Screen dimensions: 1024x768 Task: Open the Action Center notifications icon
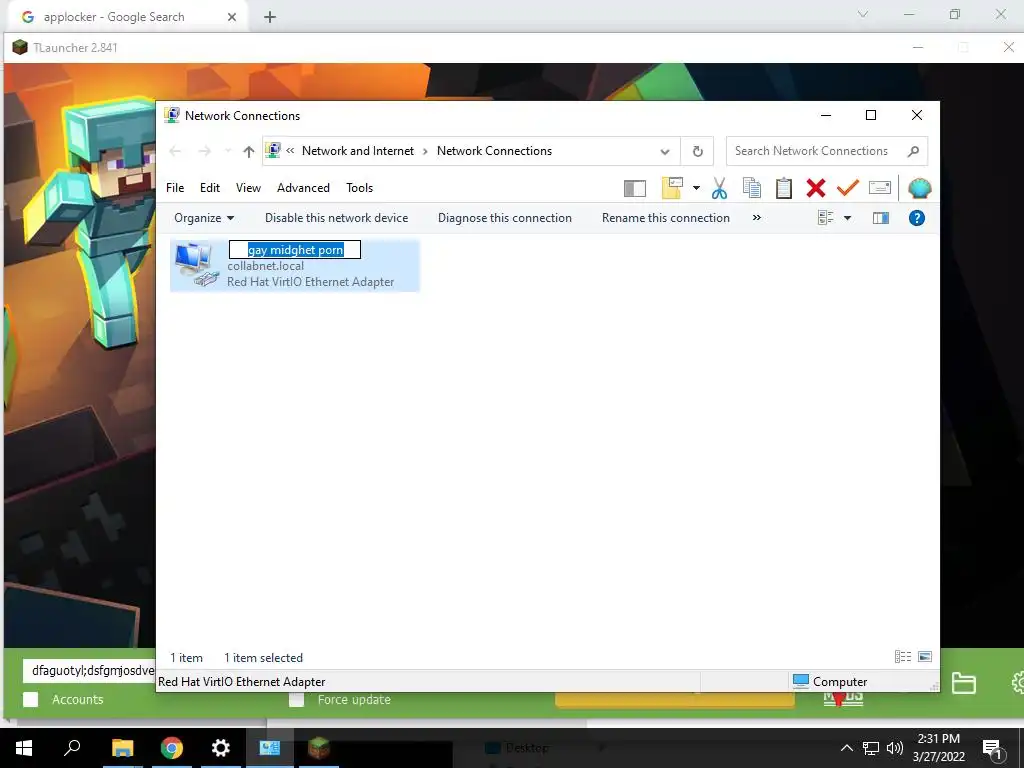tap(992, 748)
